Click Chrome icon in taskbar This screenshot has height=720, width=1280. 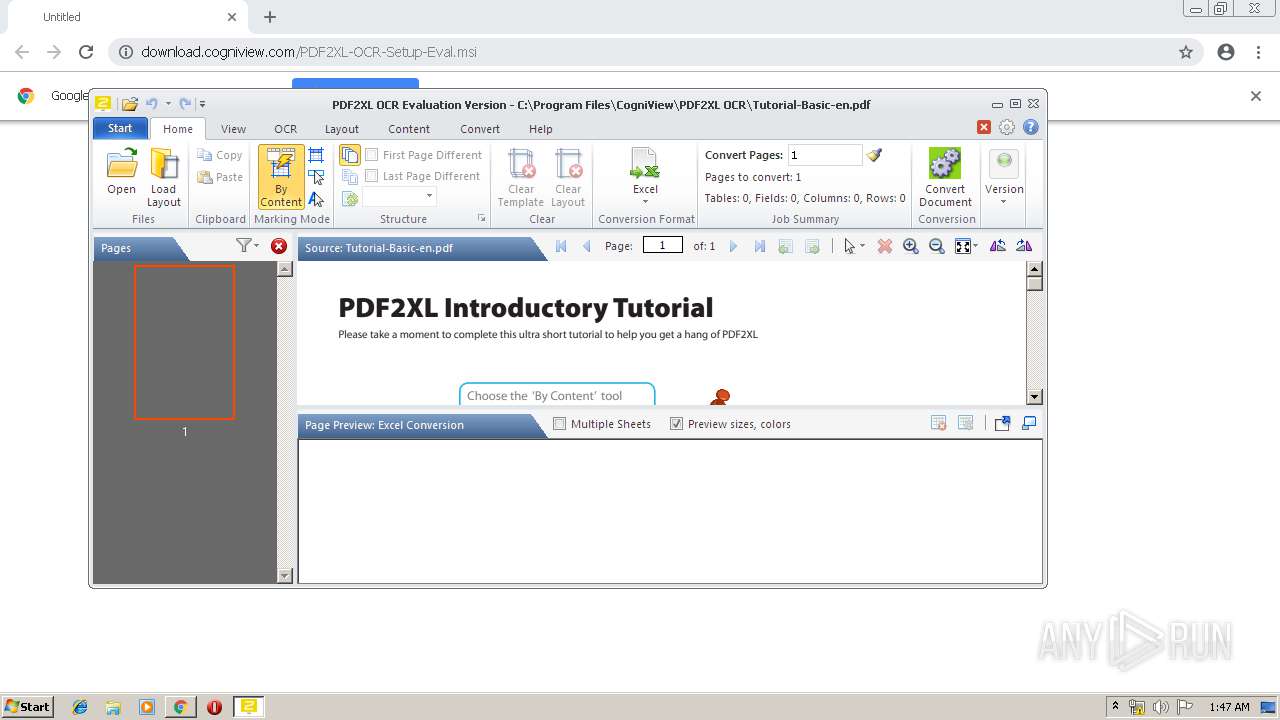(x=180, y=707)
